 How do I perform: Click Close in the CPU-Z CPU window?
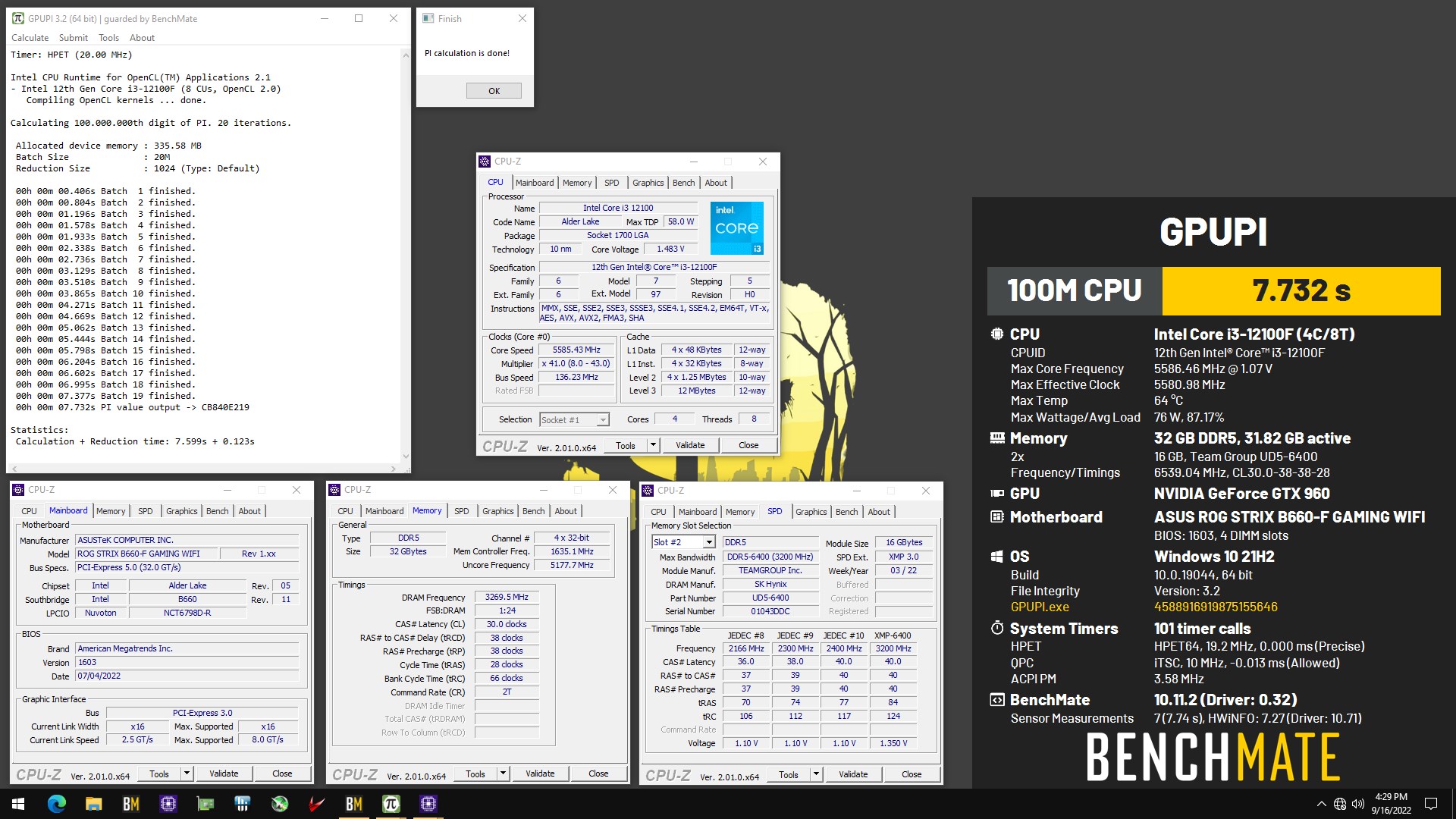[x=748, y=445]
